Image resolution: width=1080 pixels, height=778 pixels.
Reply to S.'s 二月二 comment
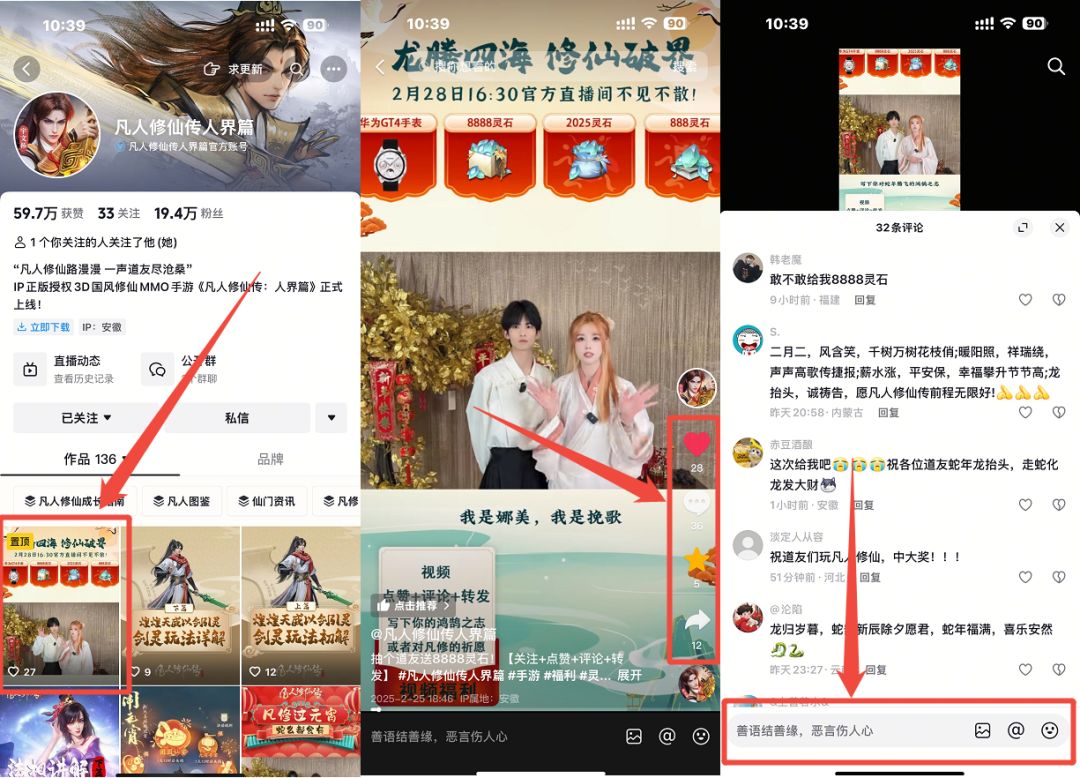[889, 412]
